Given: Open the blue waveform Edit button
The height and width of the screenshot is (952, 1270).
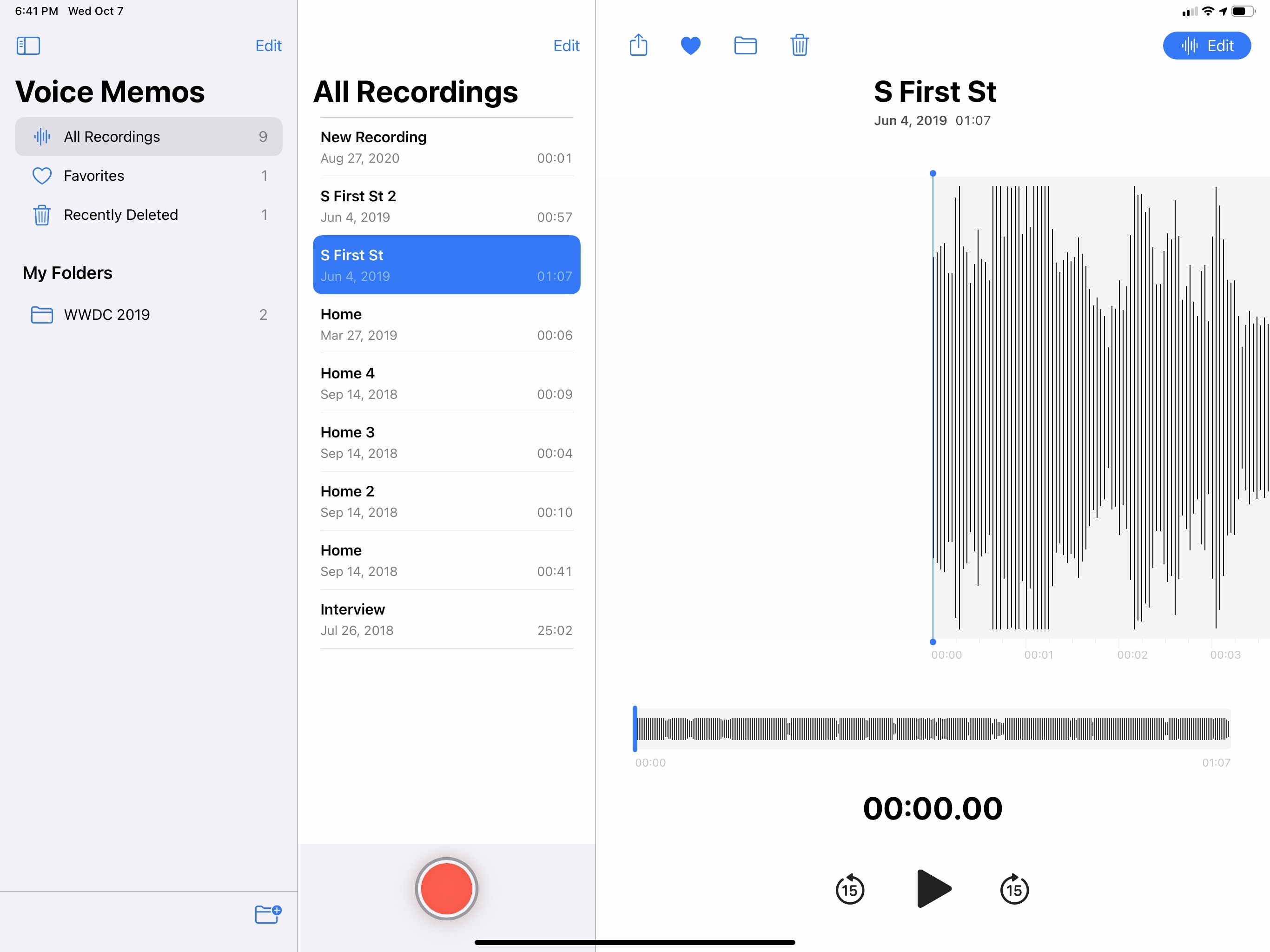Looking at the screenshot, I should pos(1207,46).
